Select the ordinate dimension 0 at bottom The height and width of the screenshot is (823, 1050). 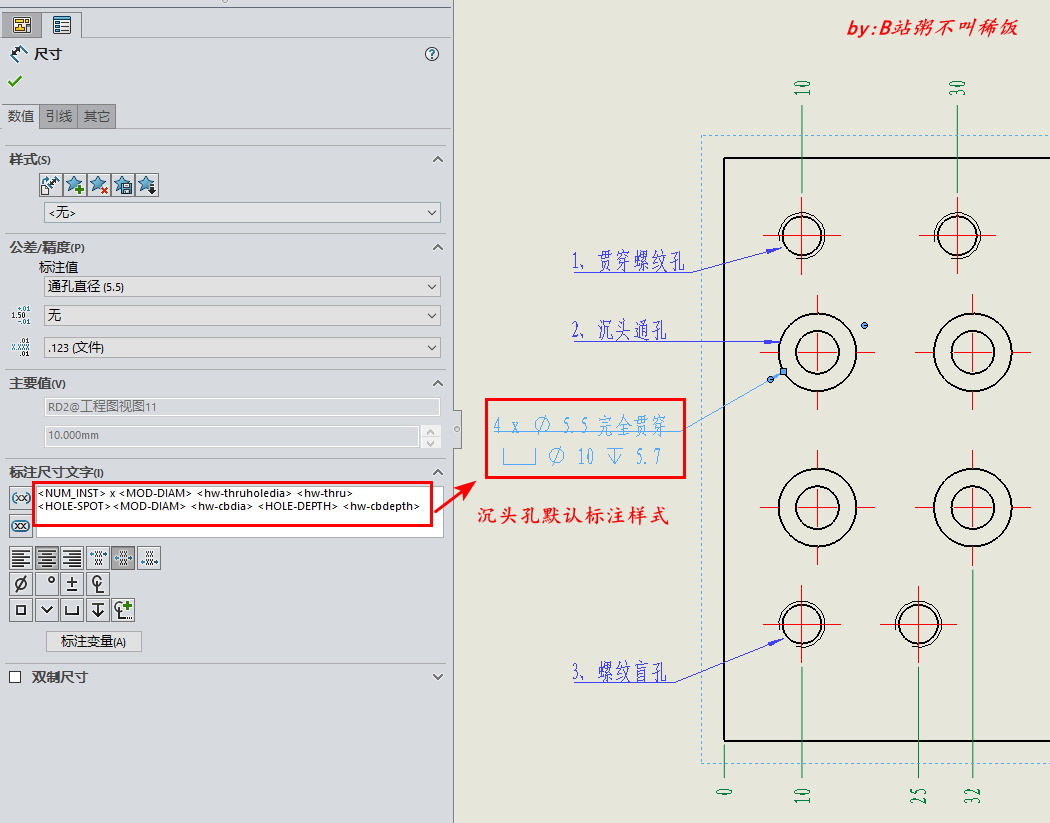pyautogui.click(x=724, y=792)
